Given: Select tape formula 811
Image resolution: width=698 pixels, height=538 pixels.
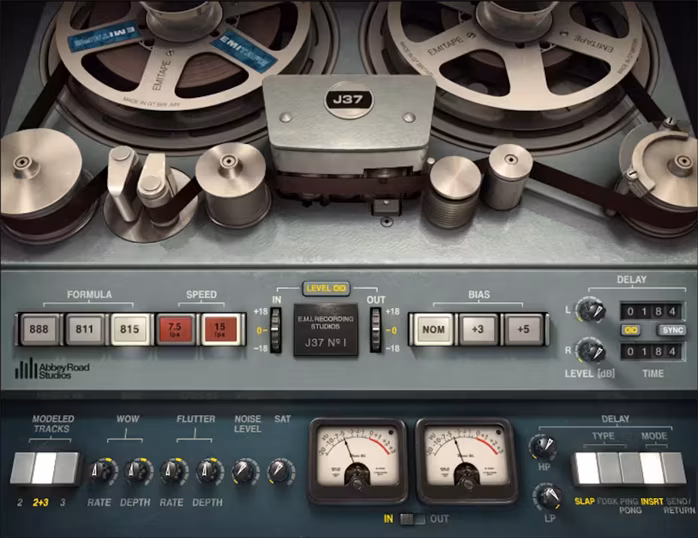Looking at the screenshot, I should [x=85, y=330].
